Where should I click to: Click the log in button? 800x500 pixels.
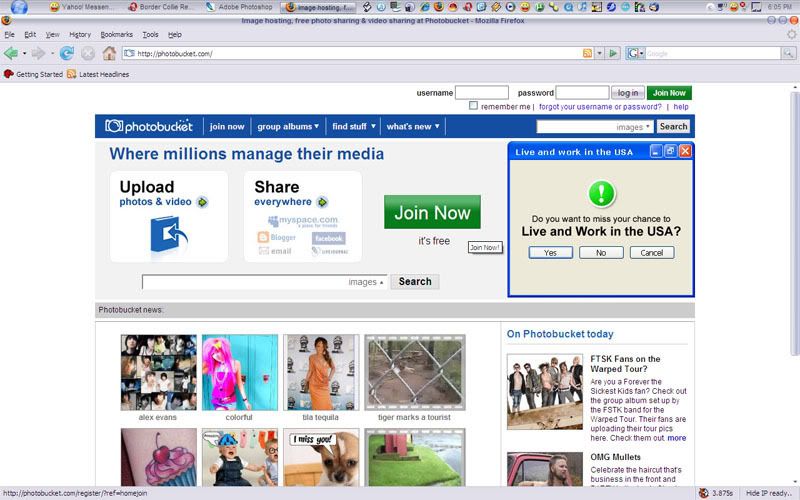click(x=628, y=93)
